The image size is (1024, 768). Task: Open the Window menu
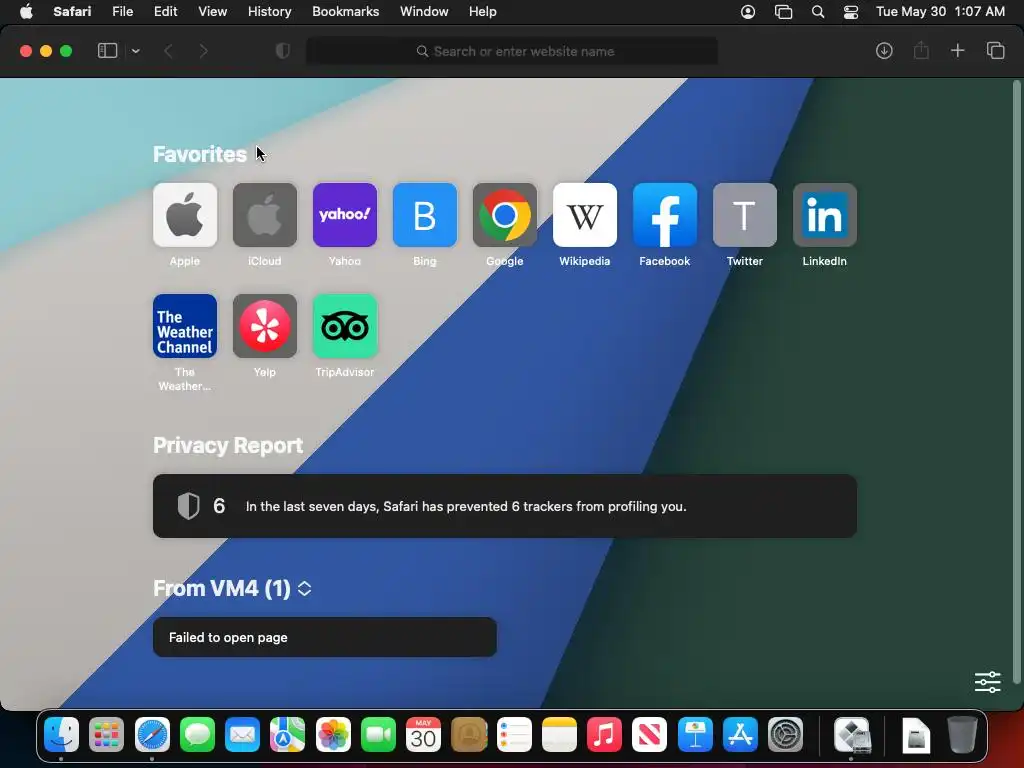(x=424, y=12)
